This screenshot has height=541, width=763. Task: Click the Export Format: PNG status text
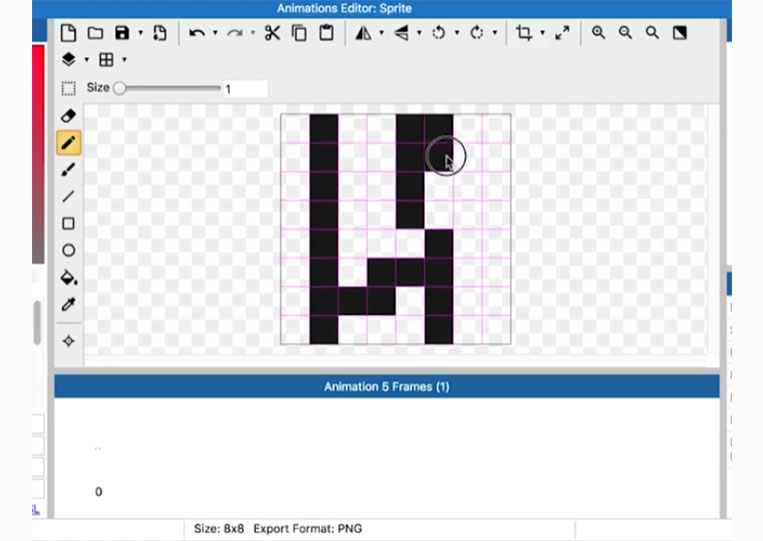pyautogui.click(x=308, y=529)
